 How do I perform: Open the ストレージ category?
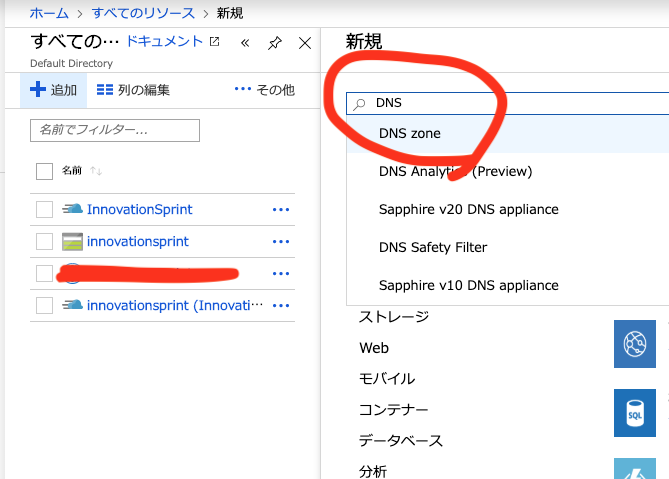coord(394,317)
